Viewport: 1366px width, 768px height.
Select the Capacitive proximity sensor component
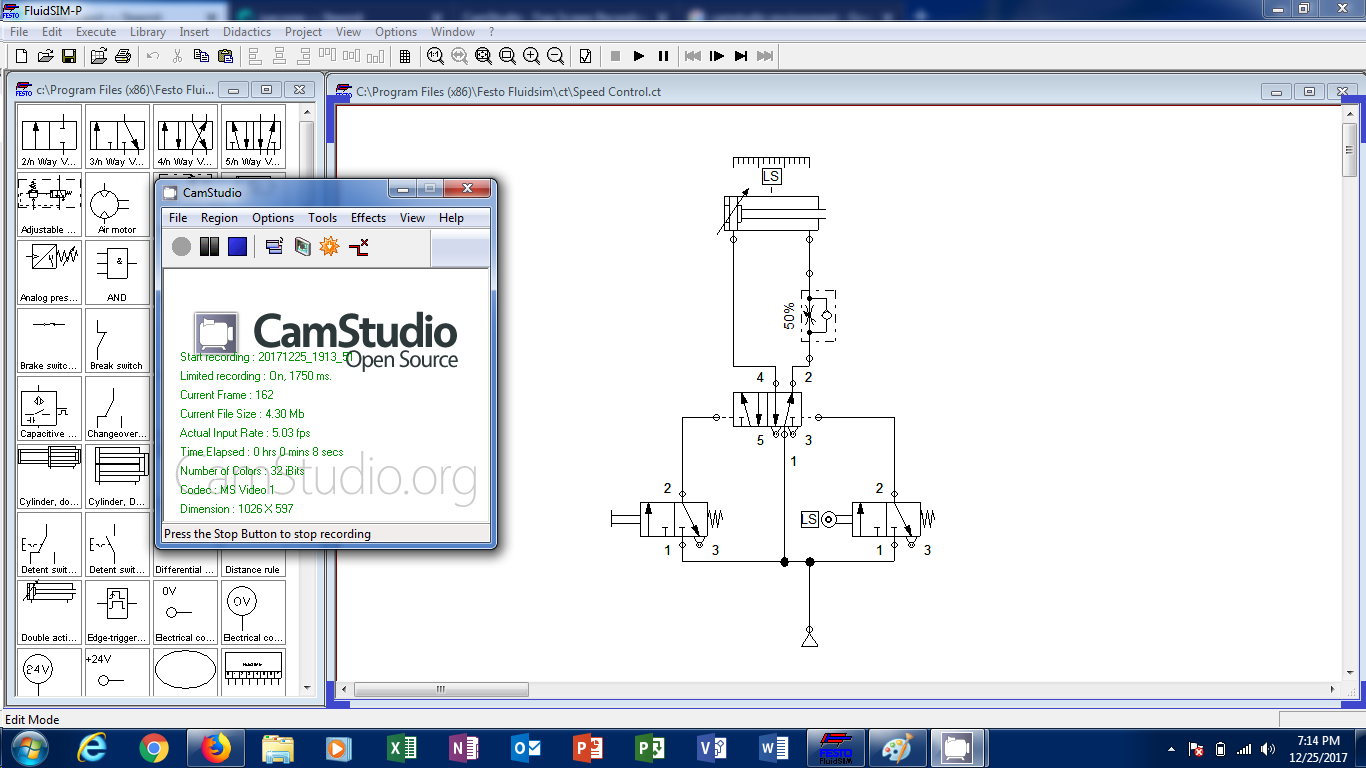(x=49, y=409)
